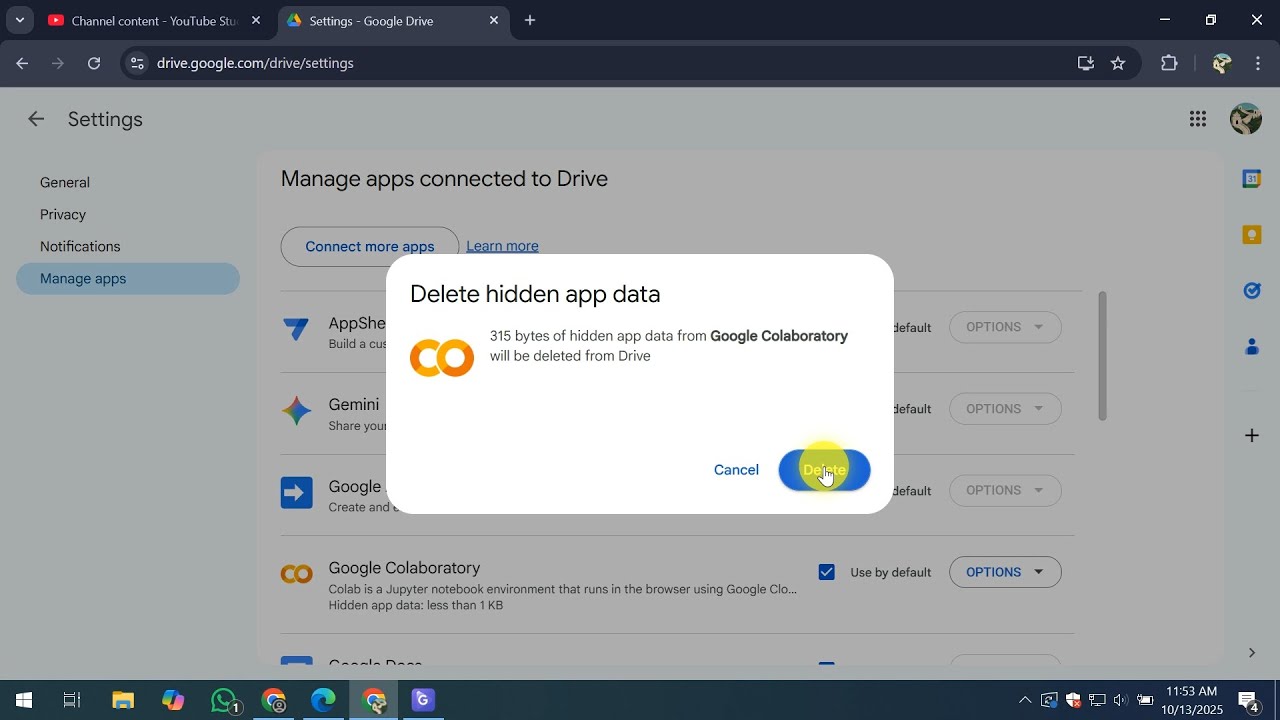Click the apps list scrollbar
Screen dimensions: 1280x720
point(1102,355)
